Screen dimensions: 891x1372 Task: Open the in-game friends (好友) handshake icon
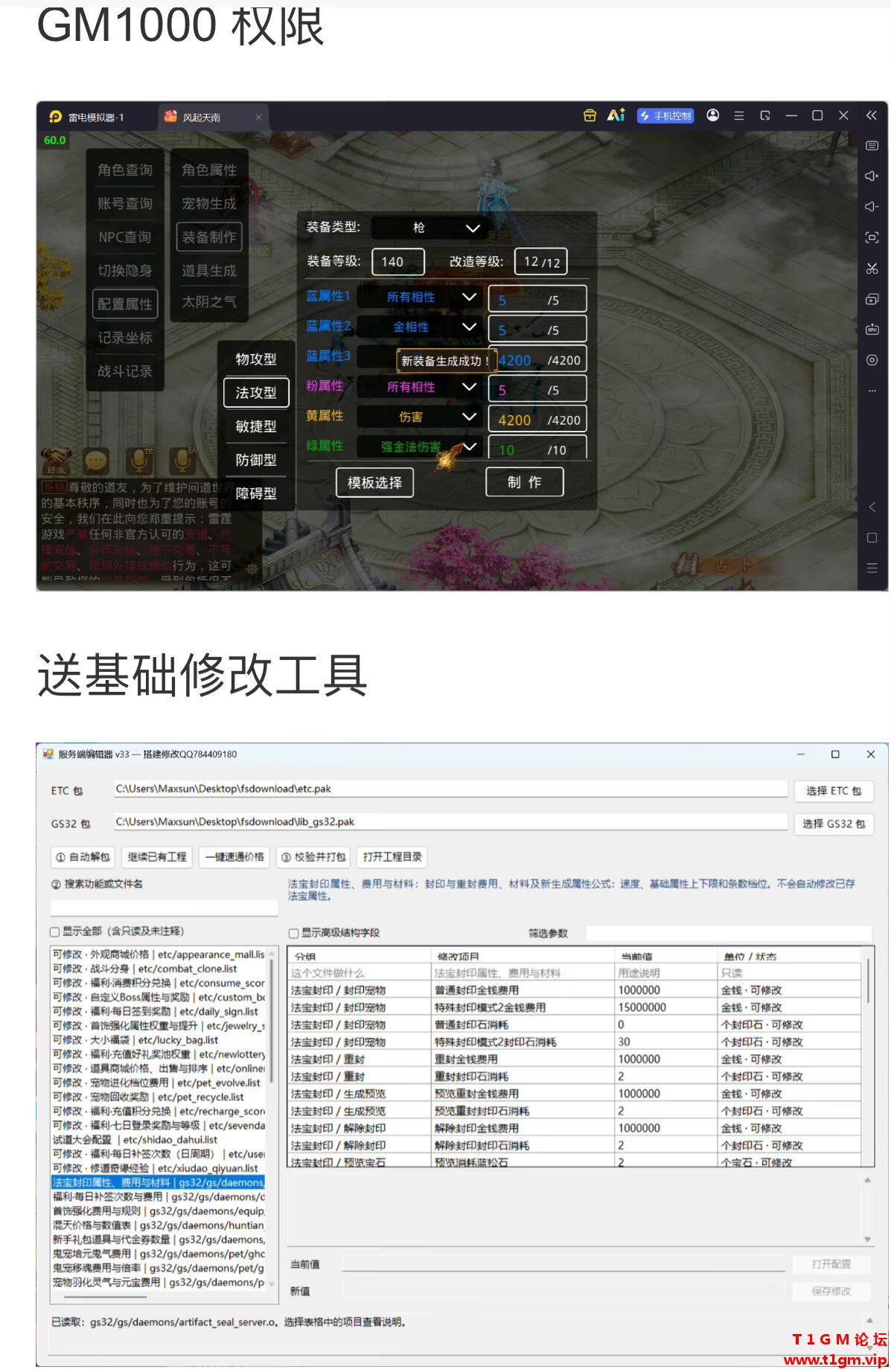pyautogui.click(x=56, y=461)
